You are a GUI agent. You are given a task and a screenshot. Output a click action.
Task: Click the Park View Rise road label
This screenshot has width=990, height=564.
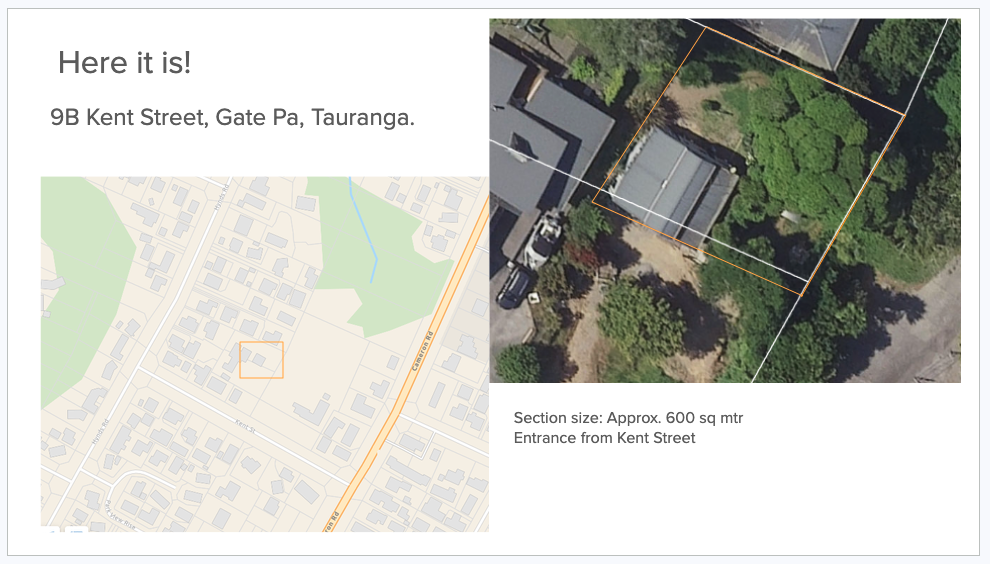click(120, 515)
